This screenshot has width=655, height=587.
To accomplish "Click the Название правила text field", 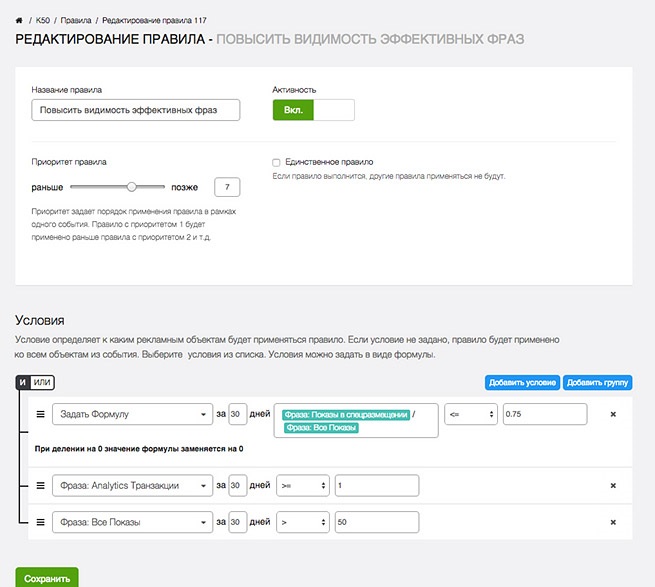I will 136,110.
